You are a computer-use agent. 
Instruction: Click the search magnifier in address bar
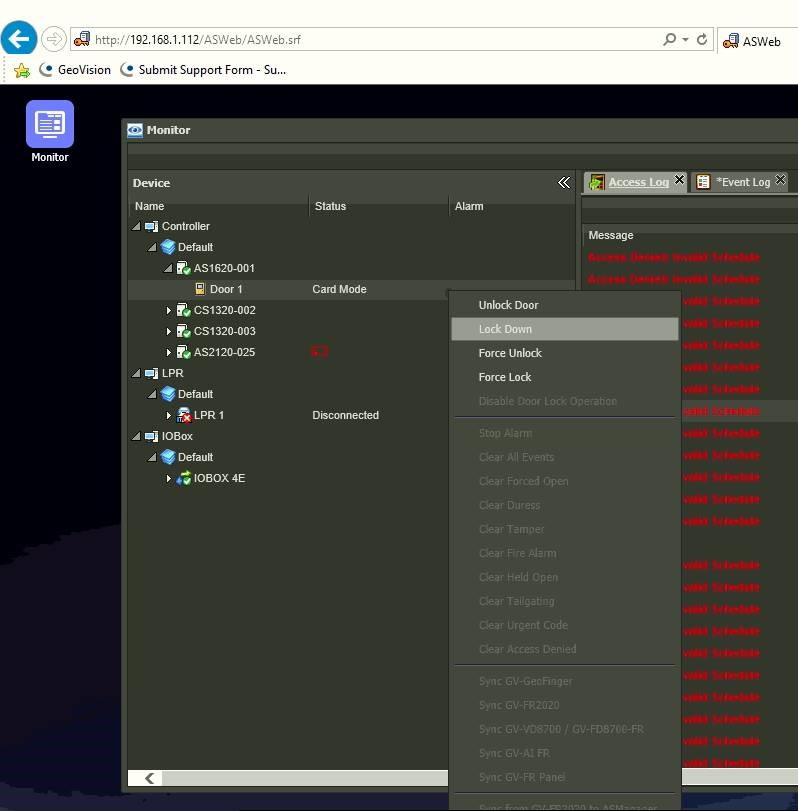(669, 39)
